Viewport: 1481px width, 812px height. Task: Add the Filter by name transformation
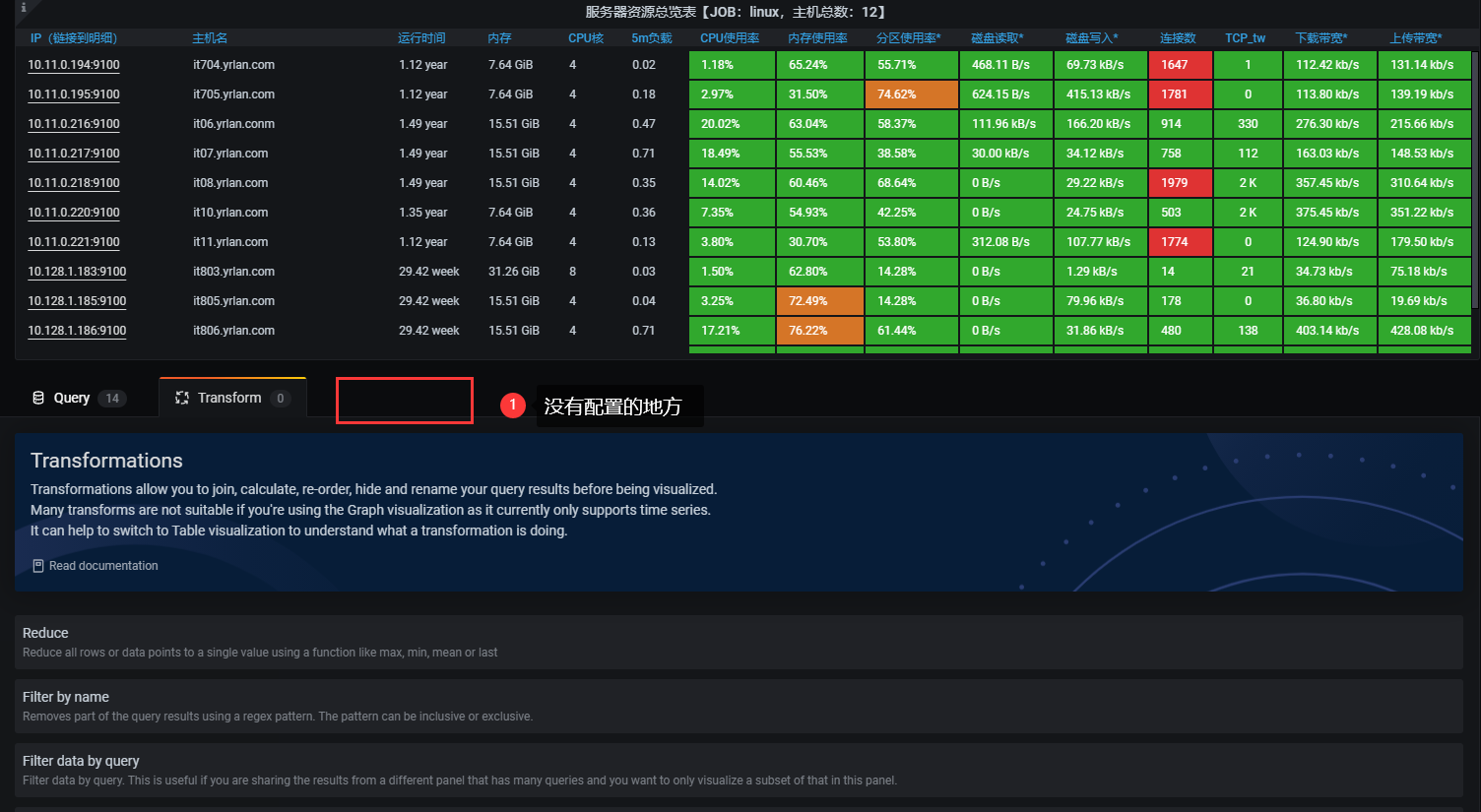(x=739, y=707)
